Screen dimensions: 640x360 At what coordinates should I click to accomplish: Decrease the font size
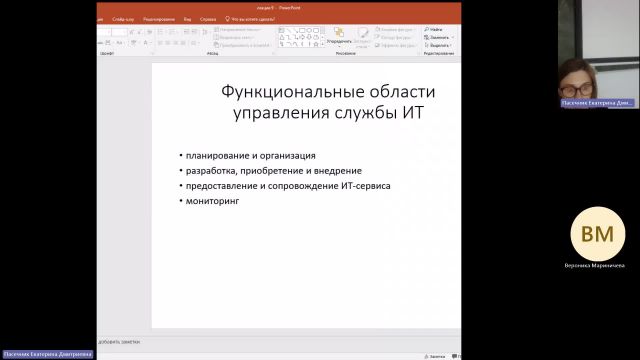140,32
